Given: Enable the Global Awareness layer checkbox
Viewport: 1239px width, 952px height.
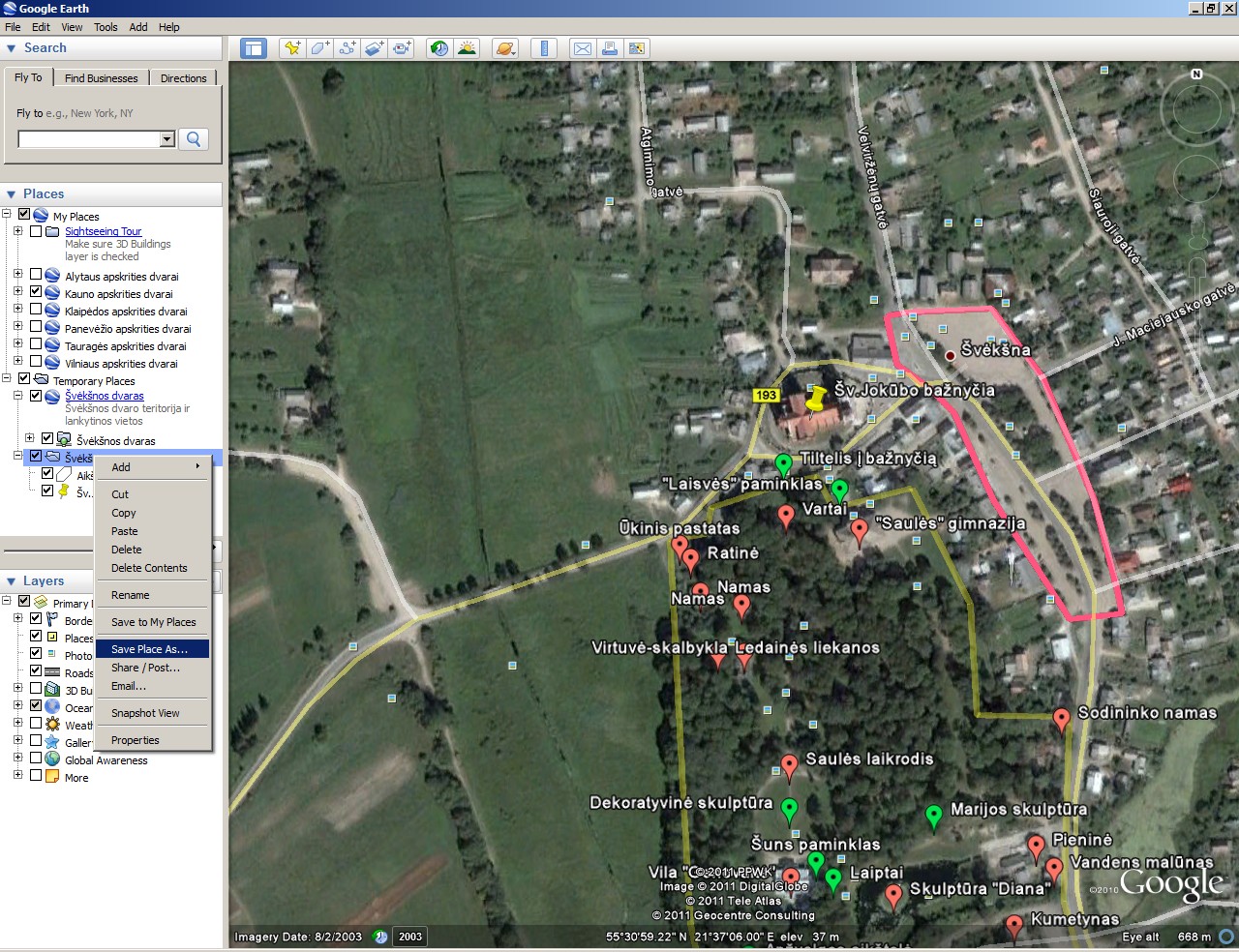Looking at the screenshot, I should tap(36, 759).
